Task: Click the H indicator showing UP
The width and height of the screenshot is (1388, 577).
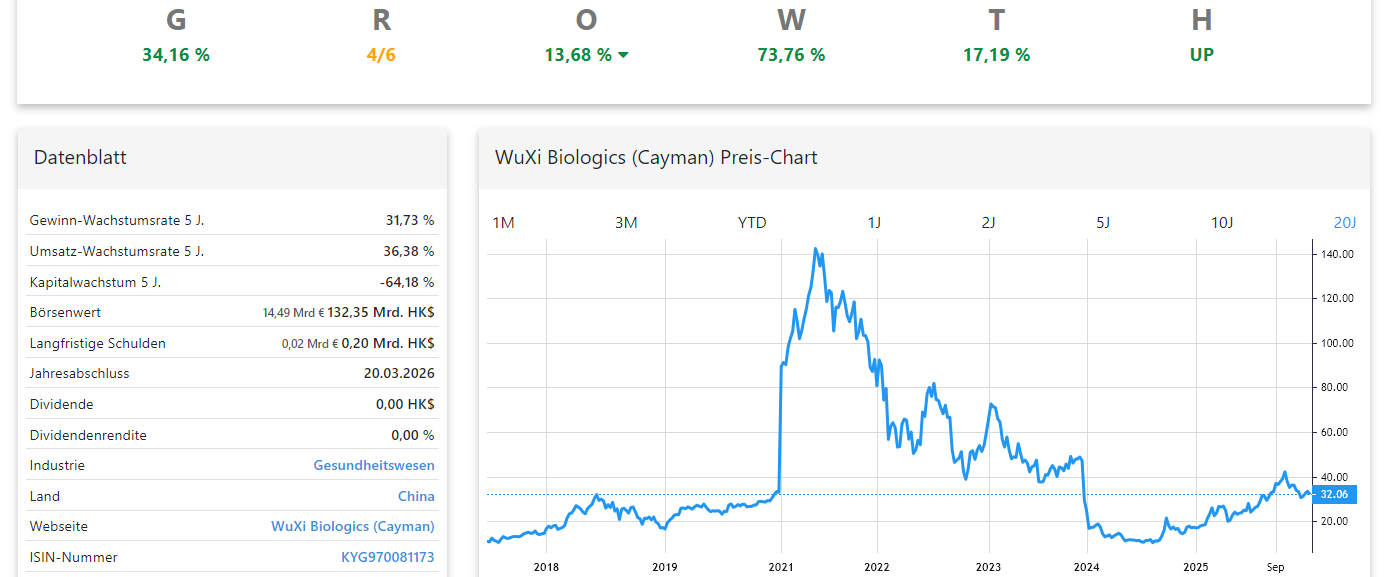Action: point(1201,55)
